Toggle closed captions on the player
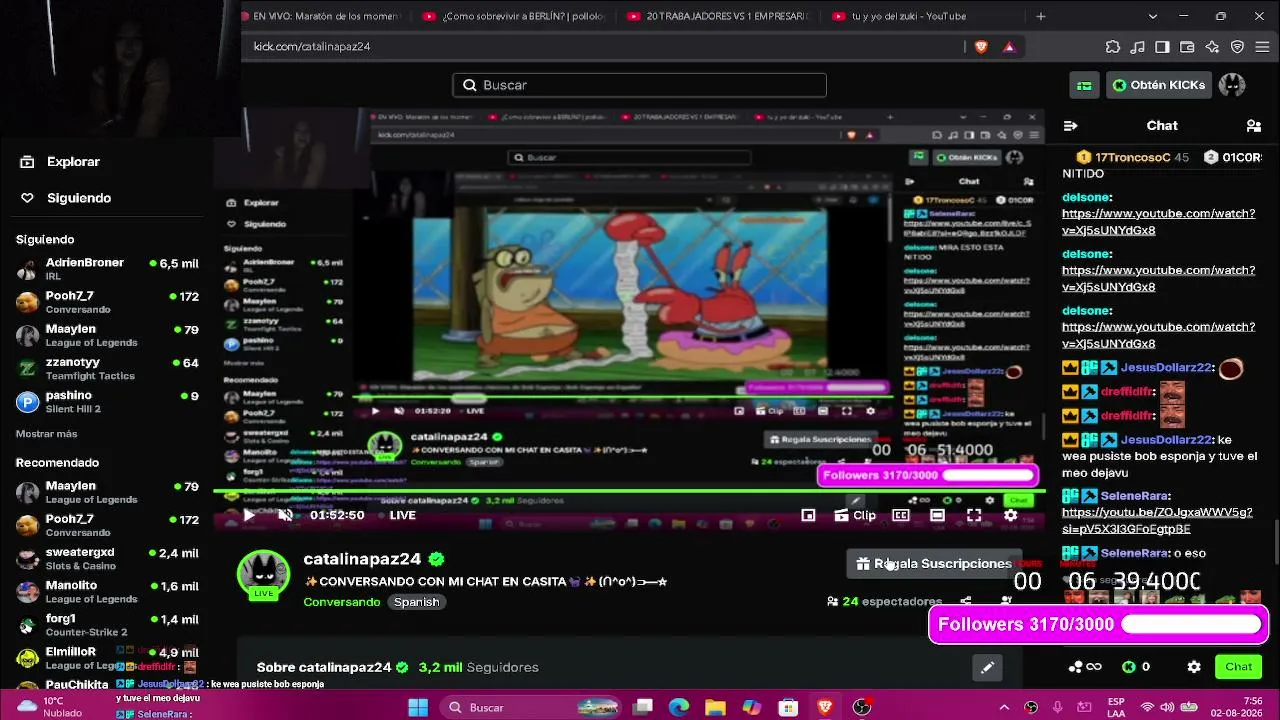1280x720 pixels. [901, 515]
